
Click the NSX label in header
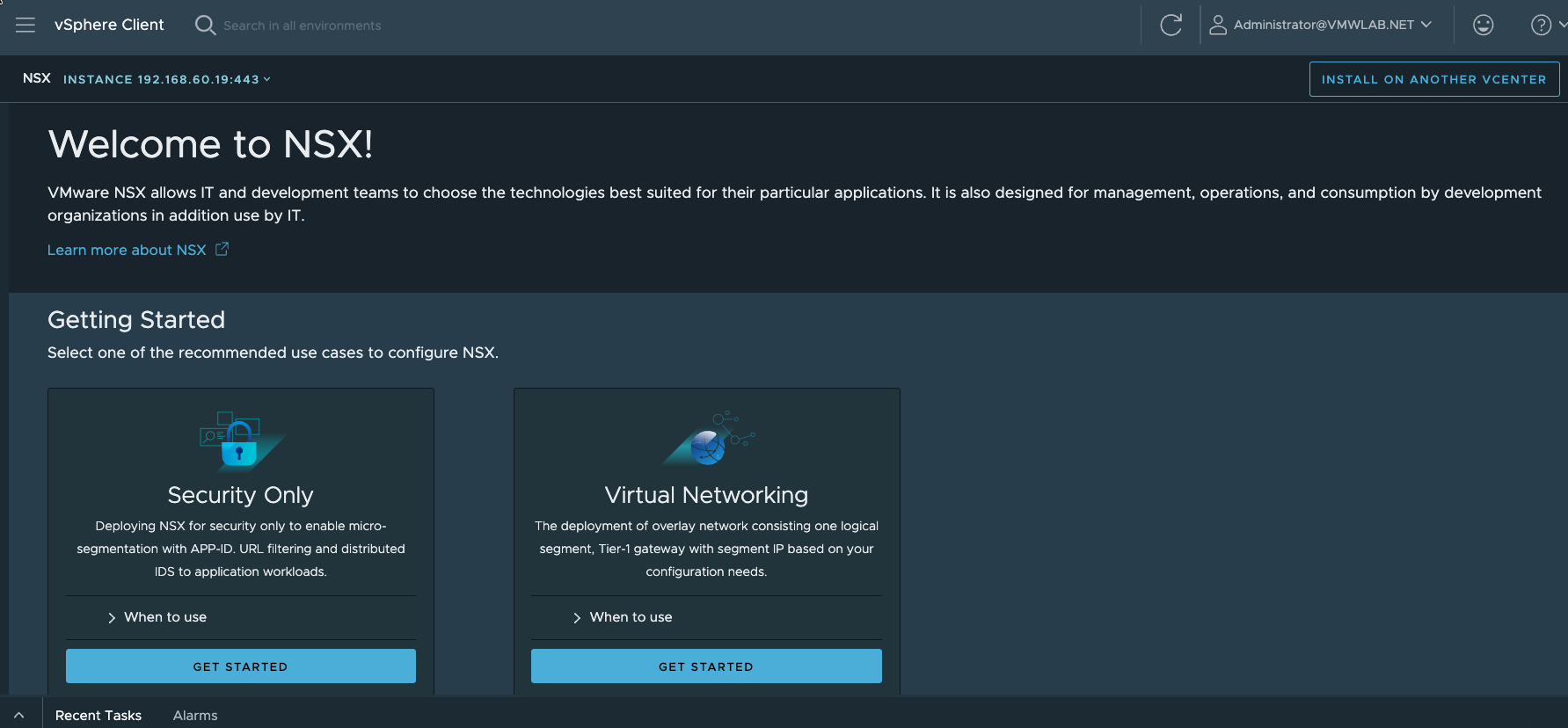pyautogui.click(x=37, y=78)
